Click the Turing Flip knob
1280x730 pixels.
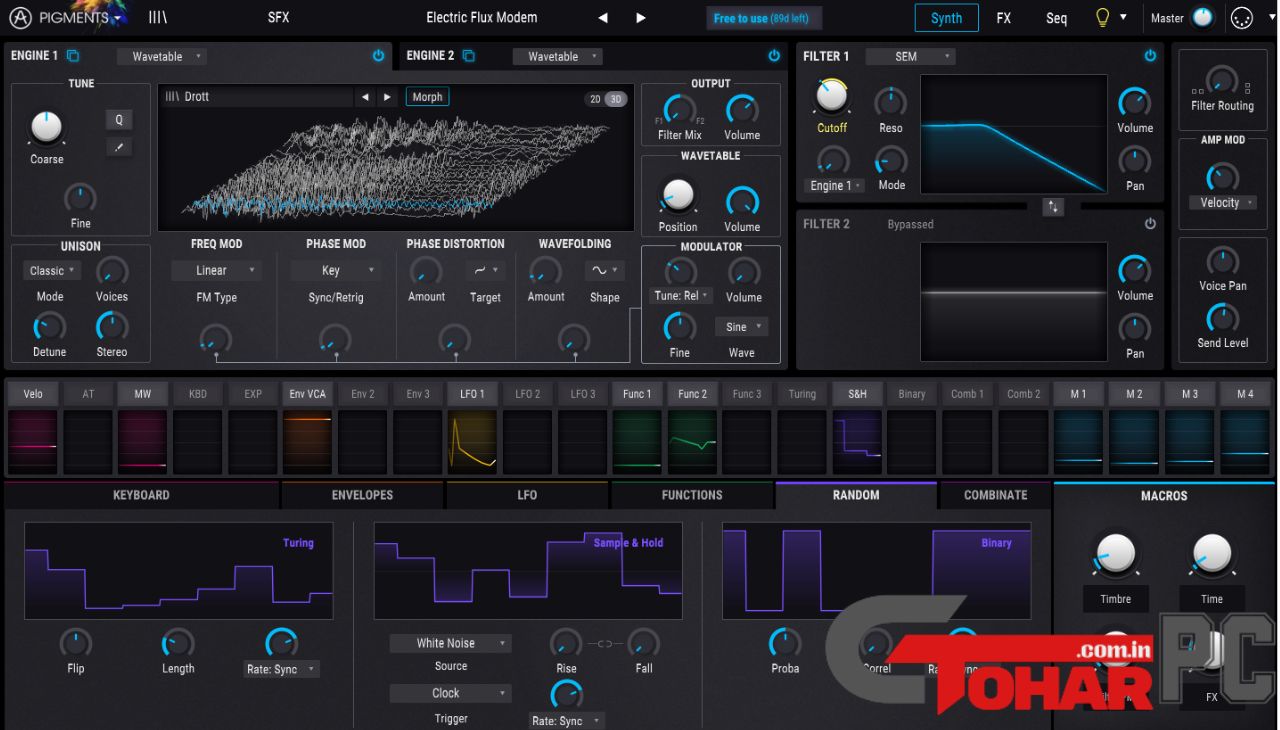[76, 643]
